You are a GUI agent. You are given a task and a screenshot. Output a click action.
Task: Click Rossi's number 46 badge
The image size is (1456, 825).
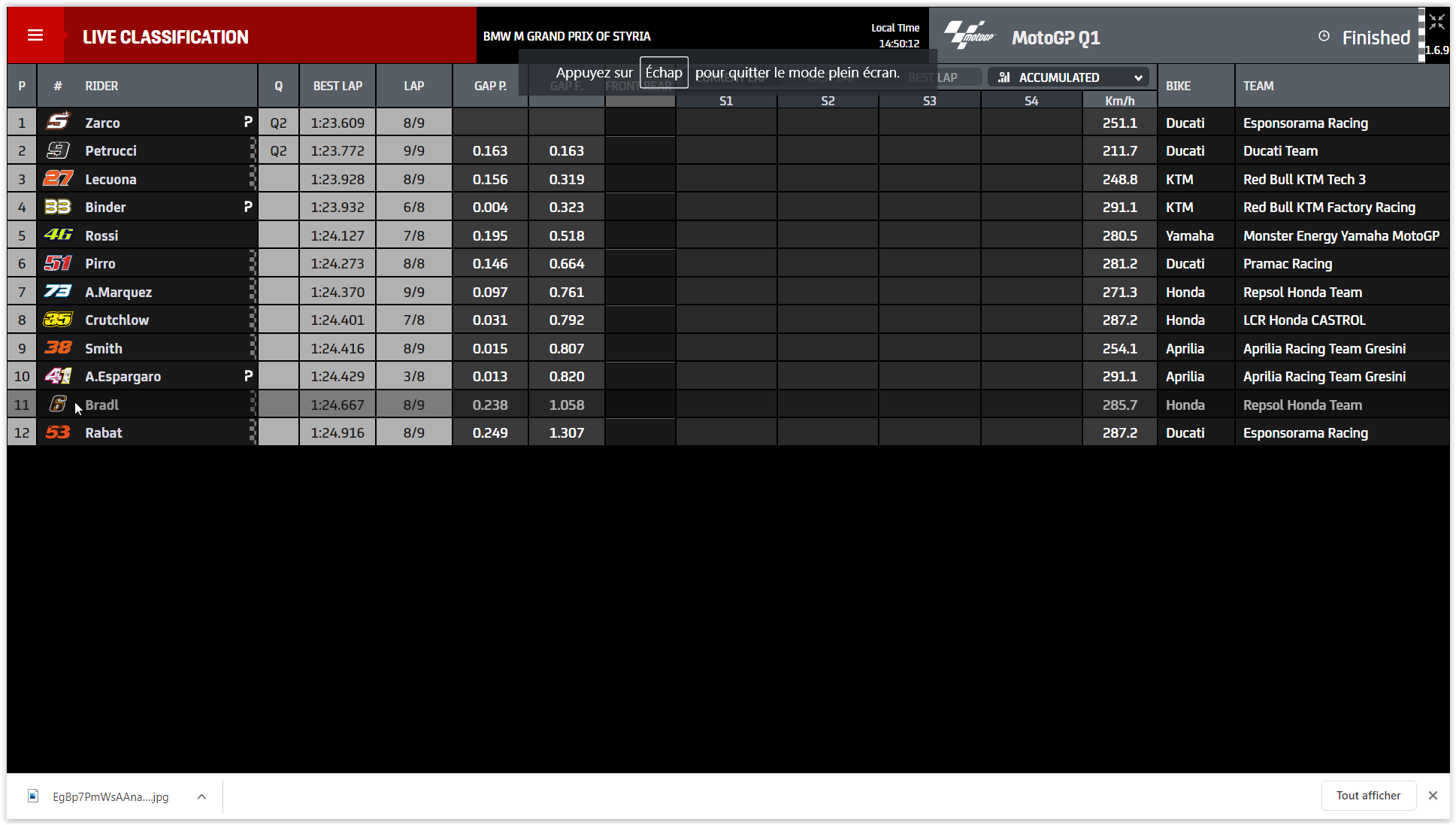58,235
